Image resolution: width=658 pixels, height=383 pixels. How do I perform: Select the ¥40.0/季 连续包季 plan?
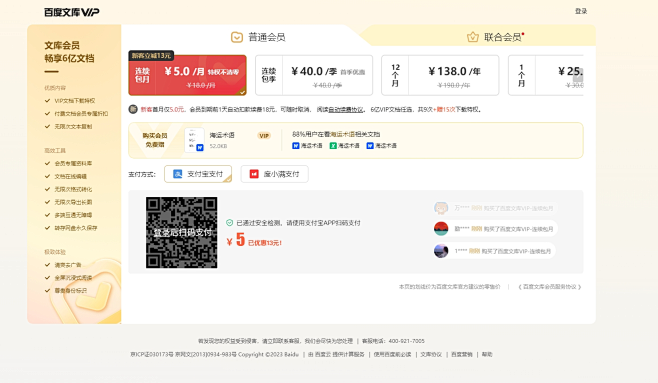313,75
